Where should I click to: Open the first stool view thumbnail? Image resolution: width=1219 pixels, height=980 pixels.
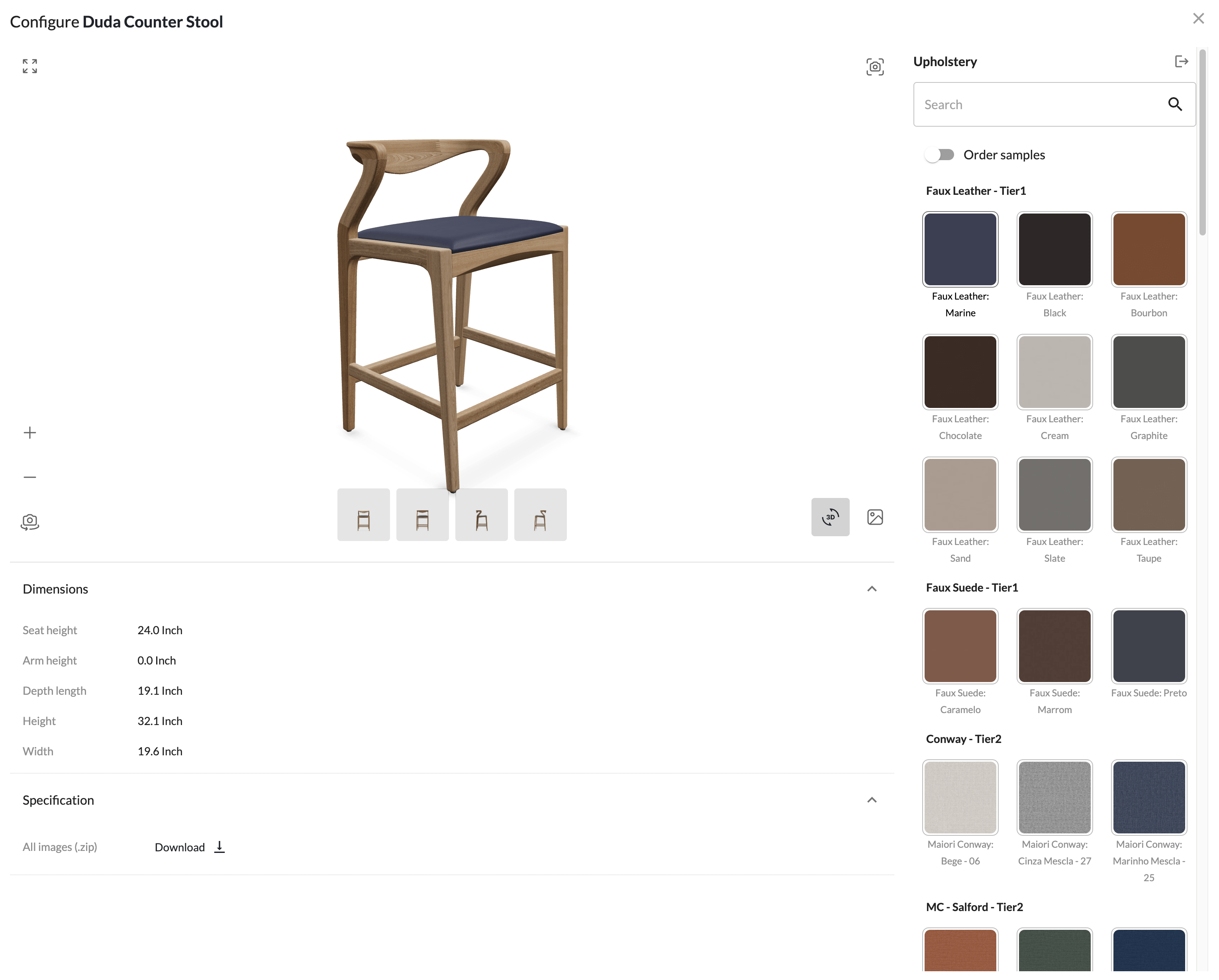click(x=363, y=515)
